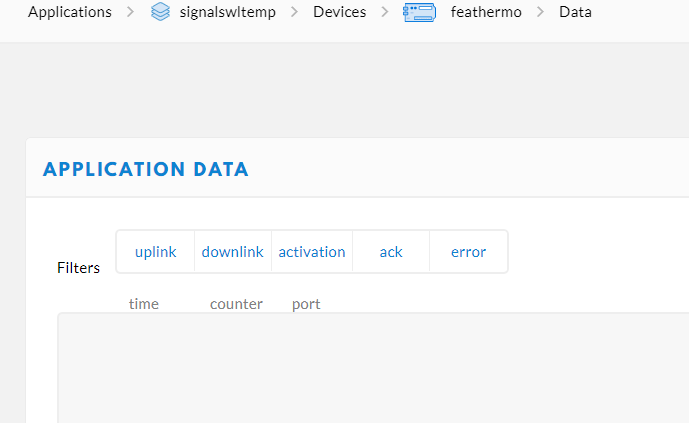689x423 pixels.
Task: Click the feathermo device board icon
Action: (419, 13)
